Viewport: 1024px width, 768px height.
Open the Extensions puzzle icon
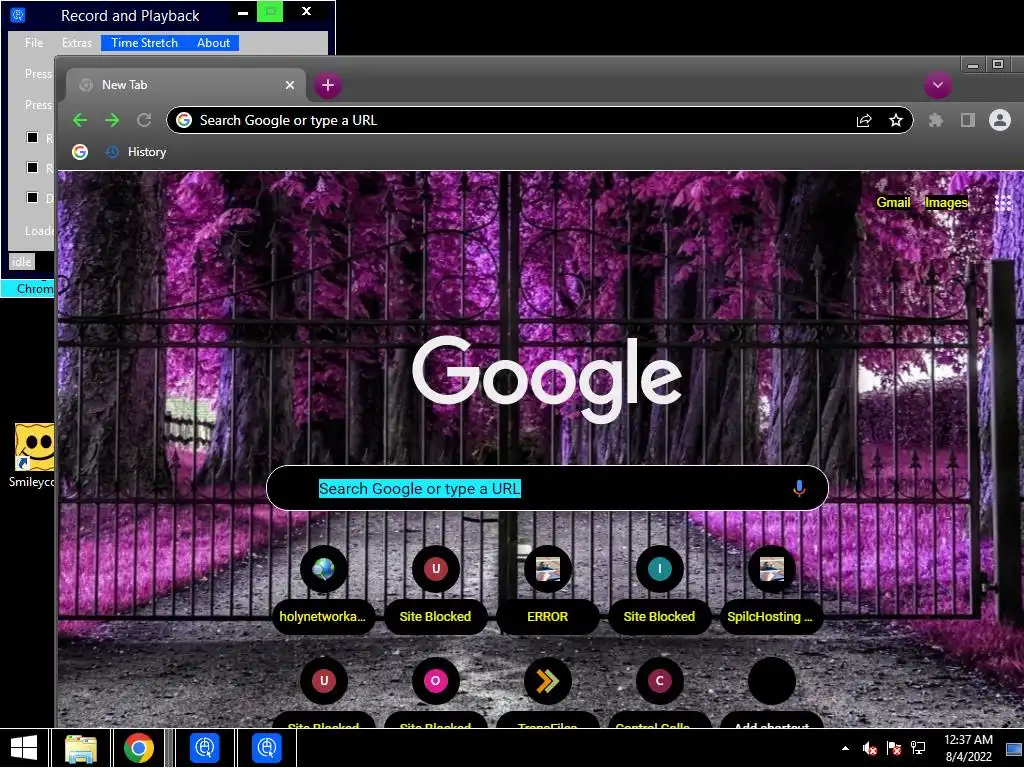(936, 120)
